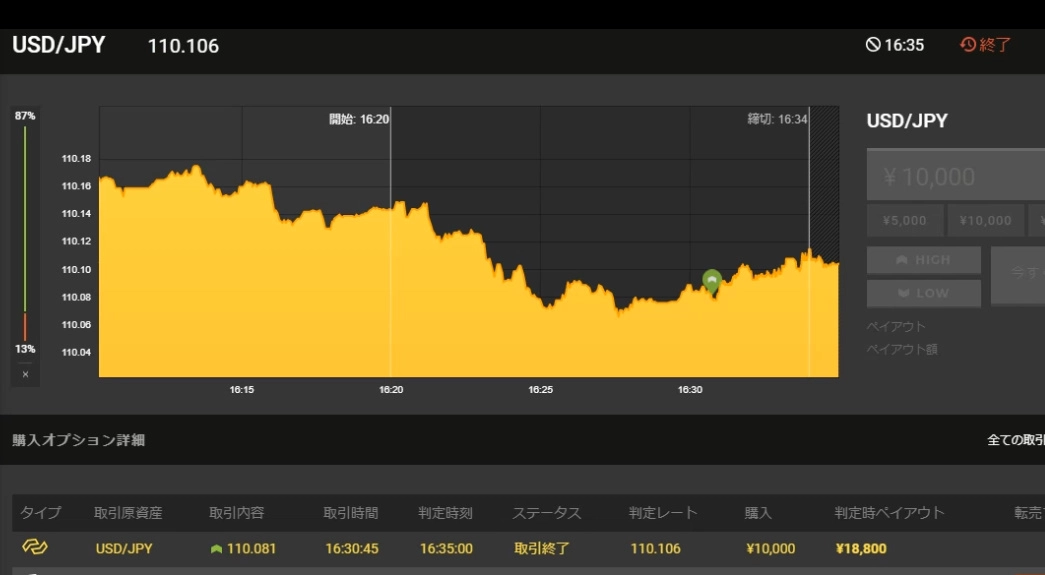Close the trader sentiment gauge with X
This screenshot has height=575, width=1045.
25,374
